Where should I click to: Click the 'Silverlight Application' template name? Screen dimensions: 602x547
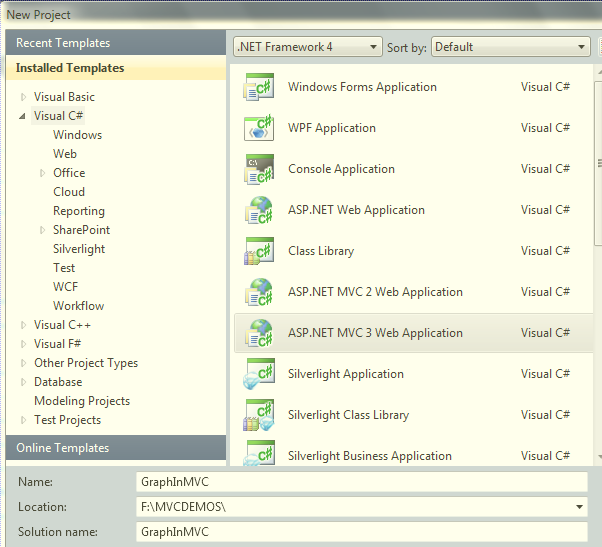(346, 374)
